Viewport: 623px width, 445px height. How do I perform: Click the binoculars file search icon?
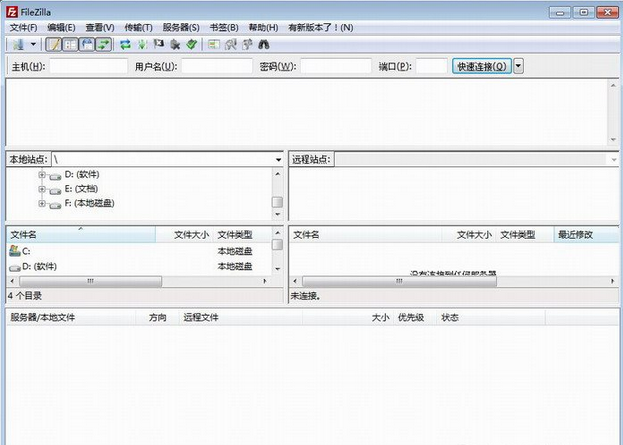click(x=264, y=44)
